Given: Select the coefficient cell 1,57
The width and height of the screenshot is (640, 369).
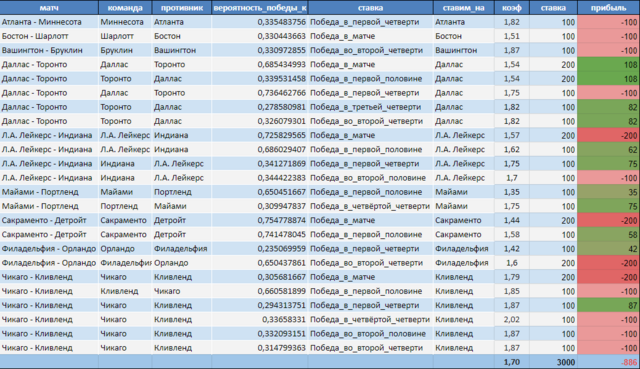Looking at the screenshot, I should 512,135.
